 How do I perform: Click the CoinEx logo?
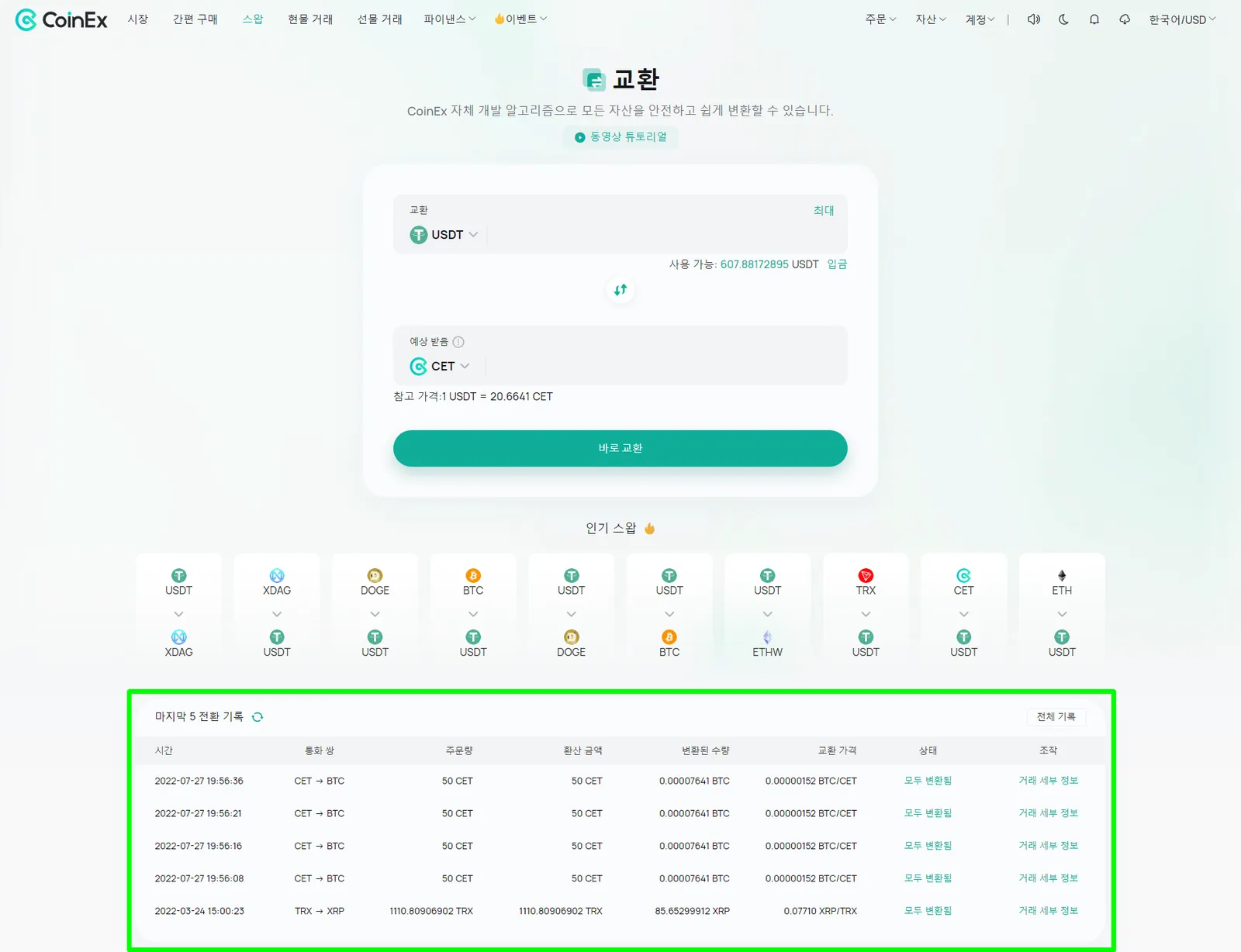pyautogui.click(x=61, y=19)
